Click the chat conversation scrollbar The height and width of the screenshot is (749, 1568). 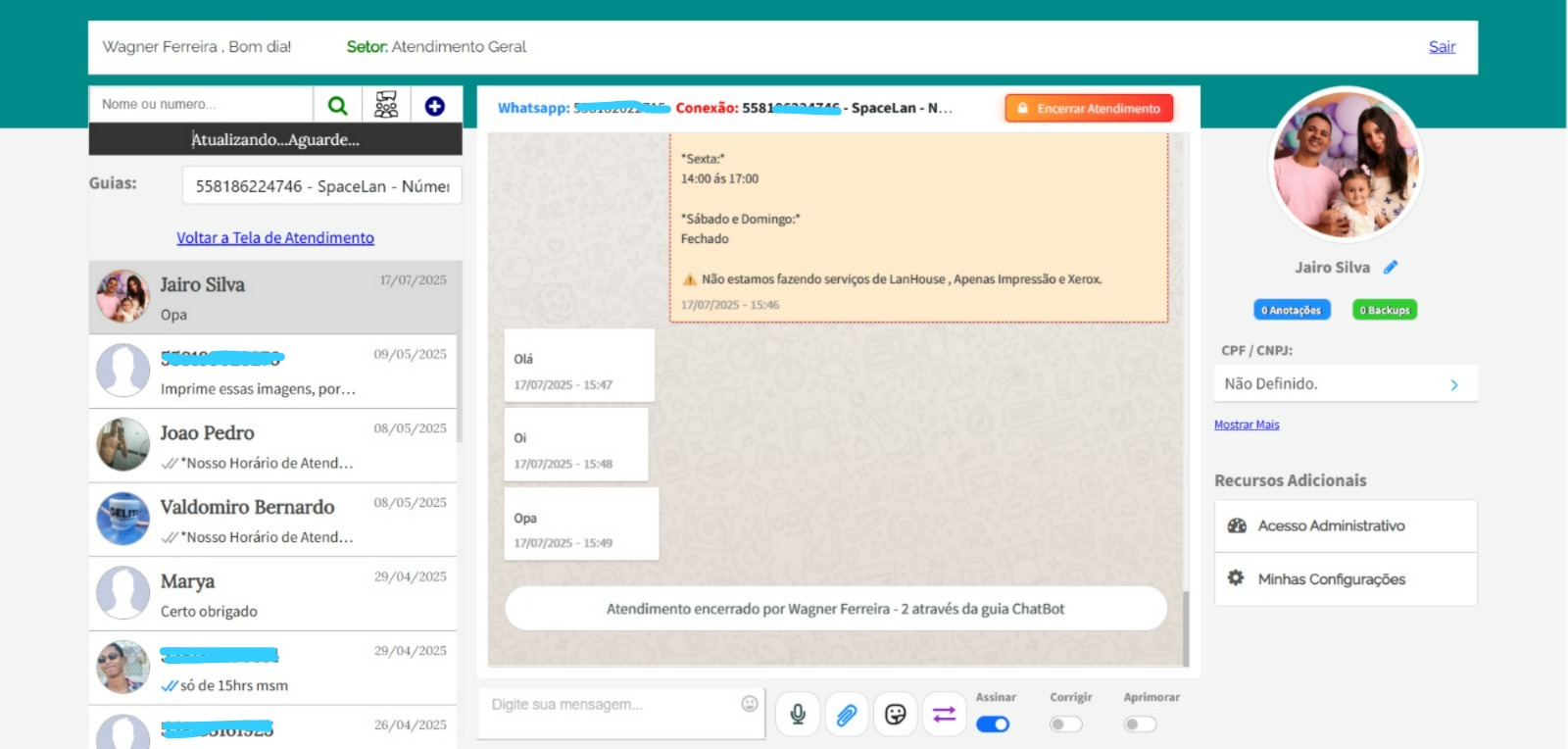click(1185, 627)
